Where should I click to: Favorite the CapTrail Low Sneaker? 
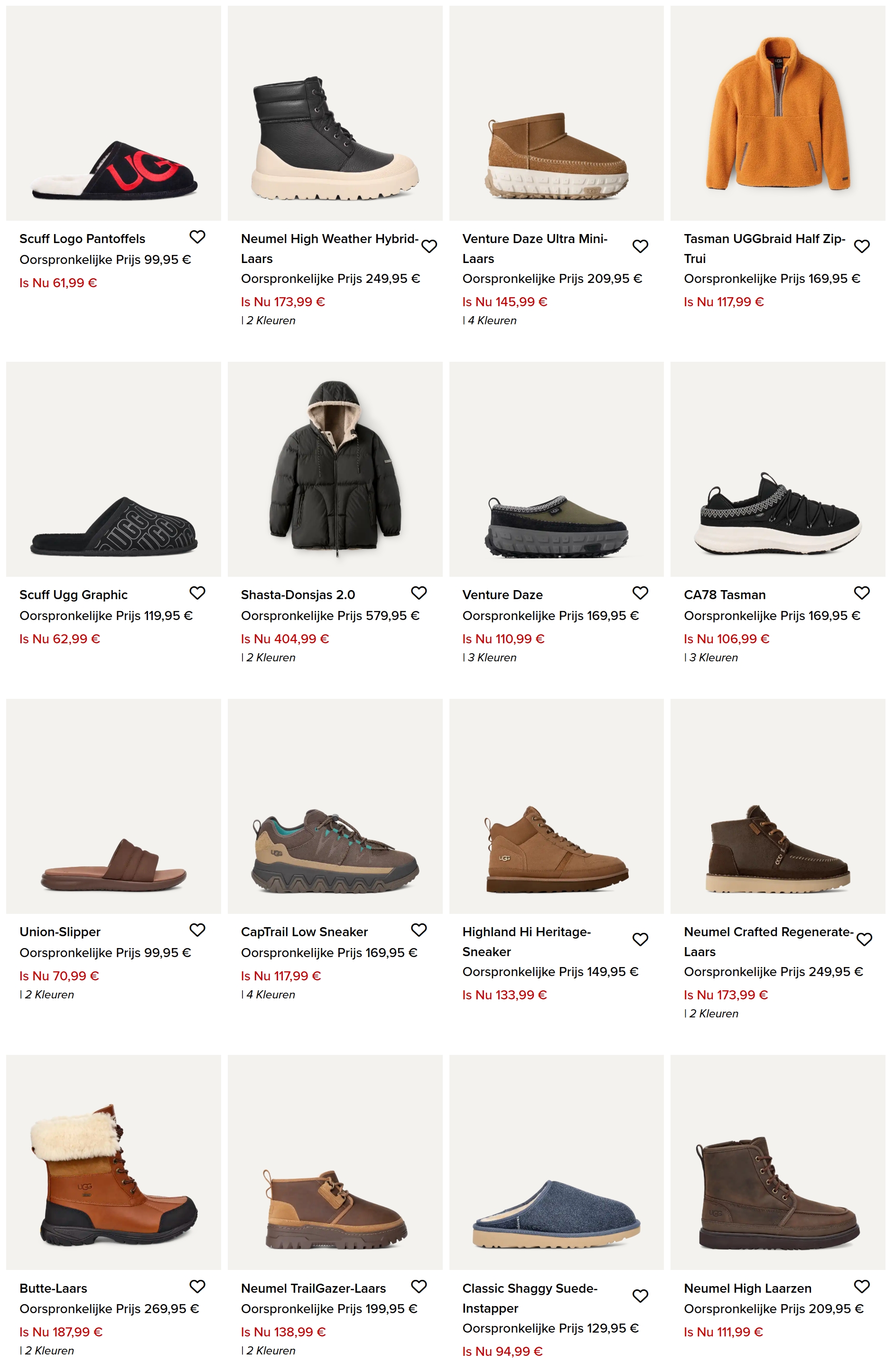click(419, 930)
